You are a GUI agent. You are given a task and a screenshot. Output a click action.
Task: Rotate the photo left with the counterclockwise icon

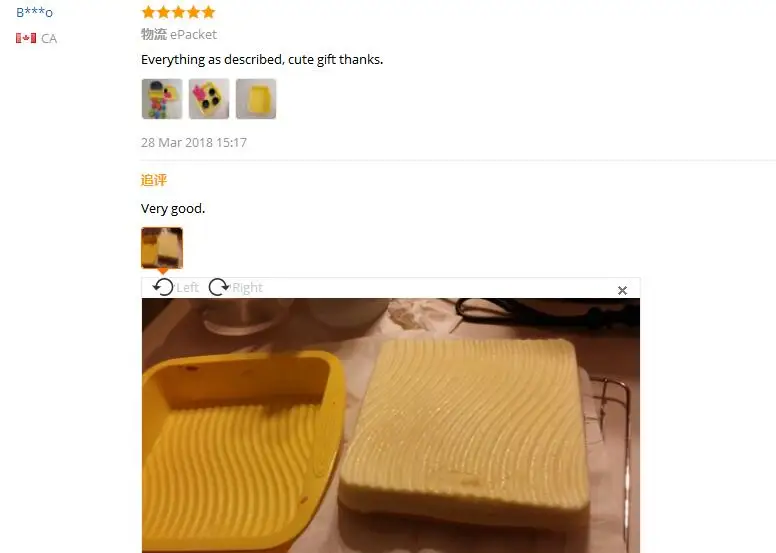pos(163,287)
